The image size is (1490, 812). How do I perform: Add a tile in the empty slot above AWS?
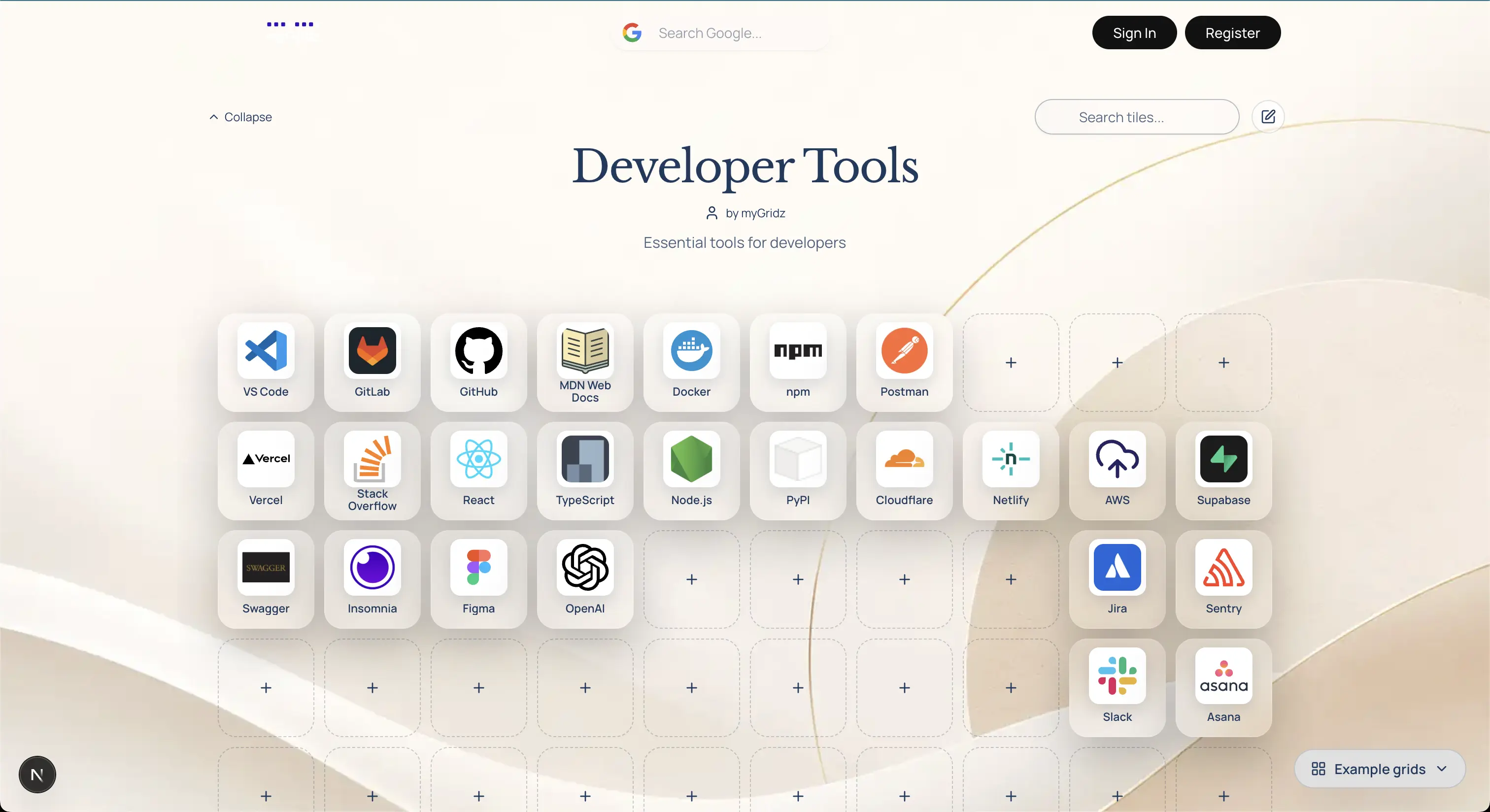point(1117,363)
